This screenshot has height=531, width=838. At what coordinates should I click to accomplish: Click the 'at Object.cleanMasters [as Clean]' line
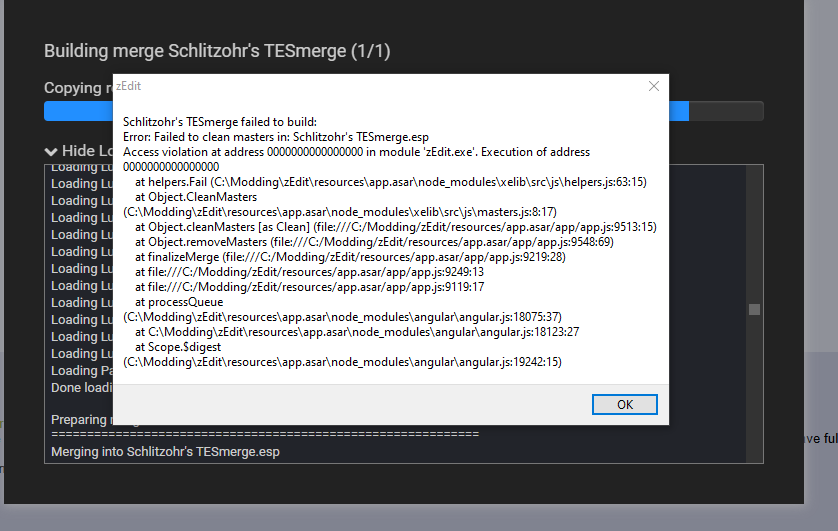[x=395, y=227]
